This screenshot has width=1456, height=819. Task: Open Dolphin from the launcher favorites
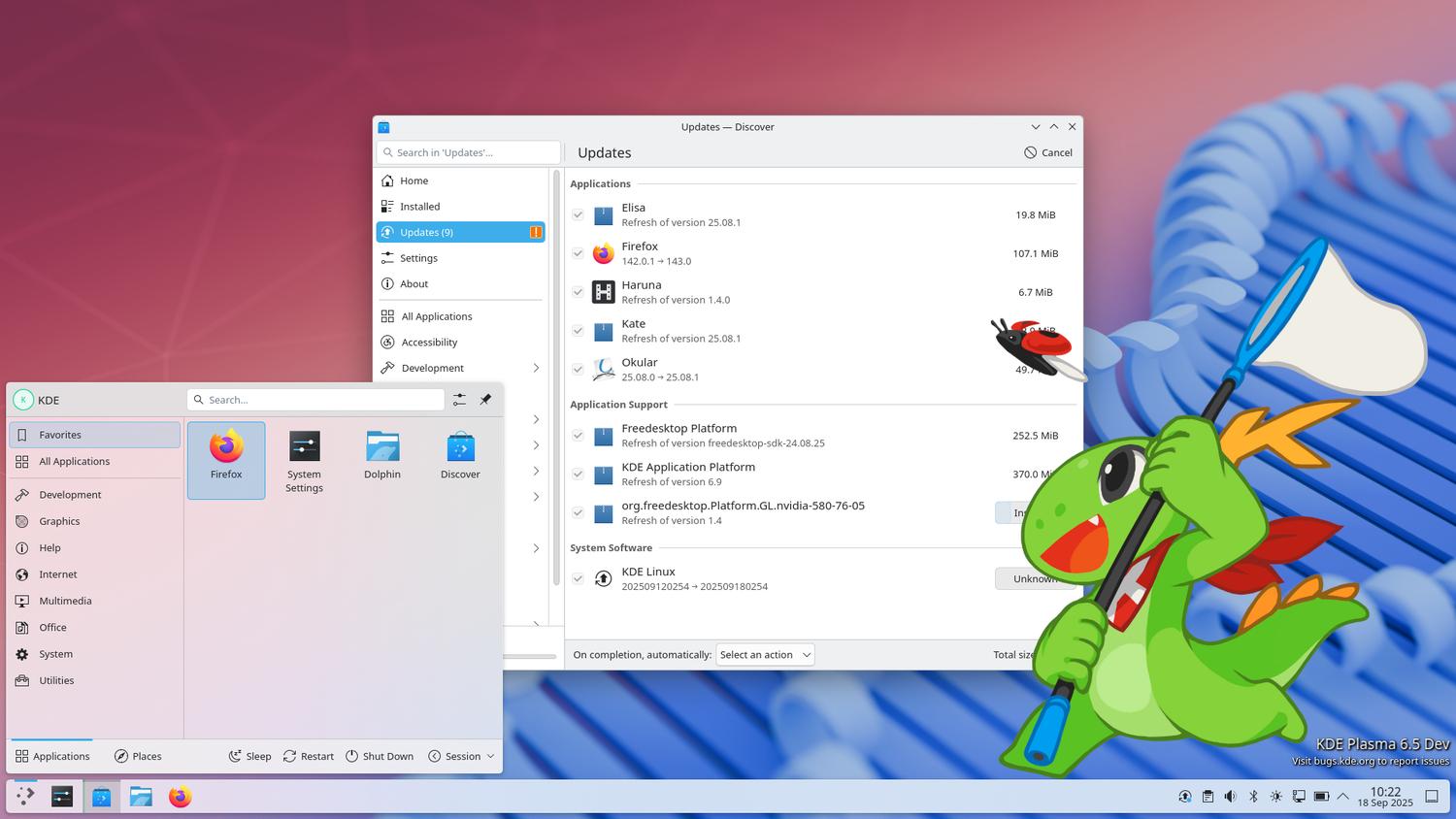point(382,459)
